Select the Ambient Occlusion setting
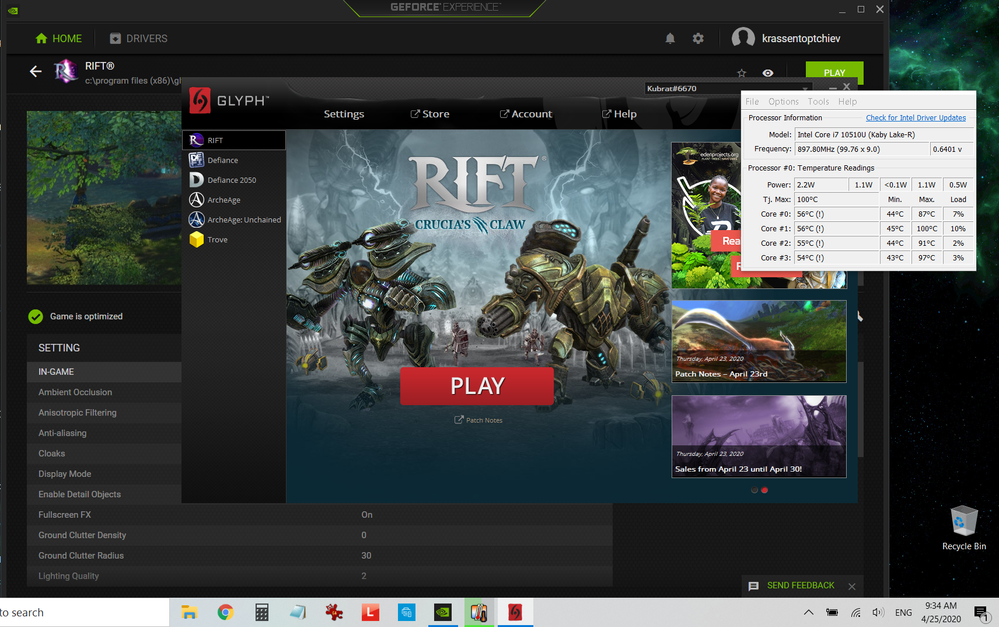 [104, 392]
